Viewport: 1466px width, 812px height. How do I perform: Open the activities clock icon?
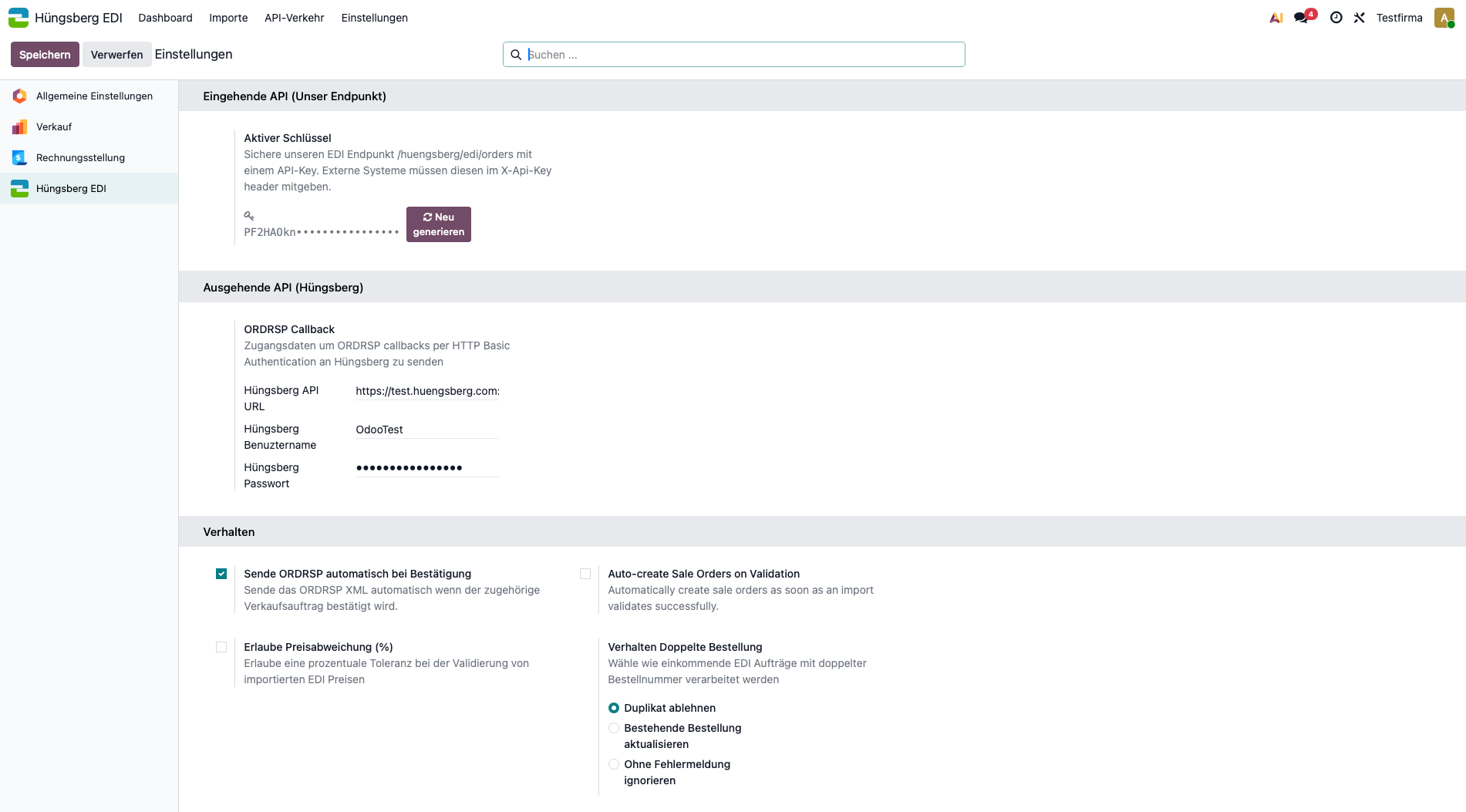click(1336, 18)
